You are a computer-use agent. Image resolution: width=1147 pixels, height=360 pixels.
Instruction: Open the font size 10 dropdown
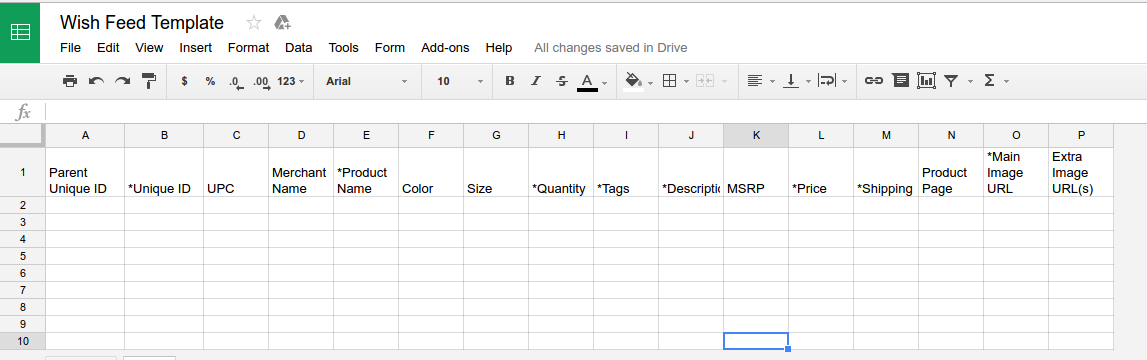[460, 81]
